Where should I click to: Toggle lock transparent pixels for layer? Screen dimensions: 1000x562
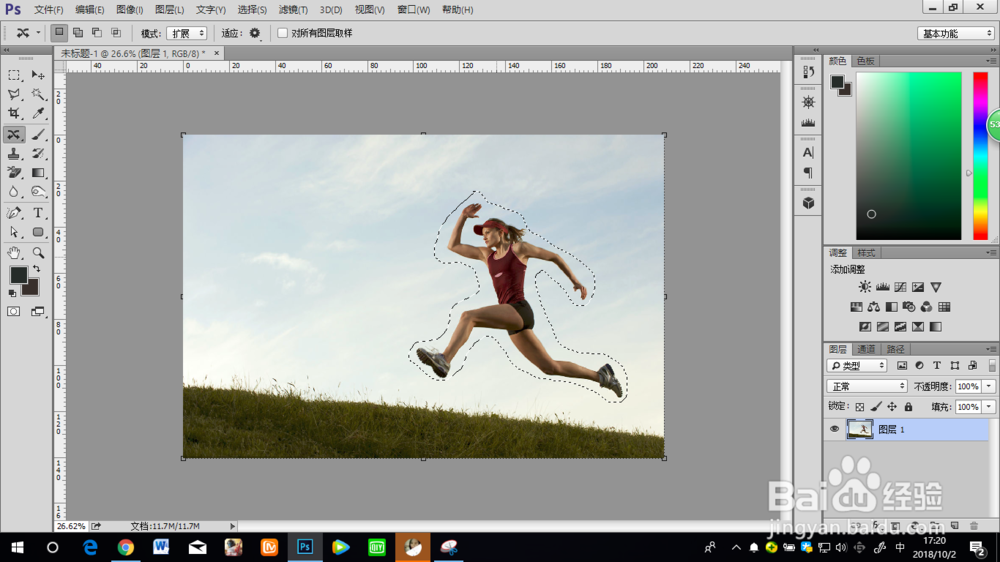[x=859, y=407]
